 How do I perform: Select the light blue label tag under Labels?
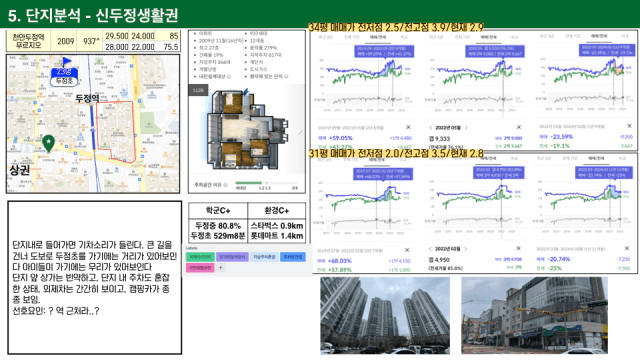(x=264, y=257)
